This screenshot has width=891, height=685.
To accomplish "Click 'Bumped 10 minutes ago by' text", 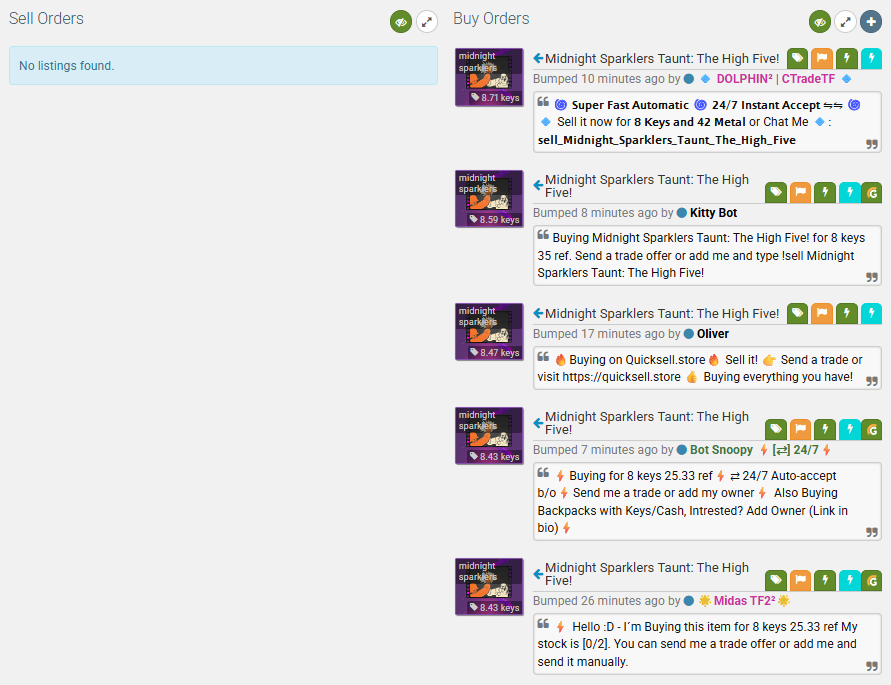I will 606,79.
